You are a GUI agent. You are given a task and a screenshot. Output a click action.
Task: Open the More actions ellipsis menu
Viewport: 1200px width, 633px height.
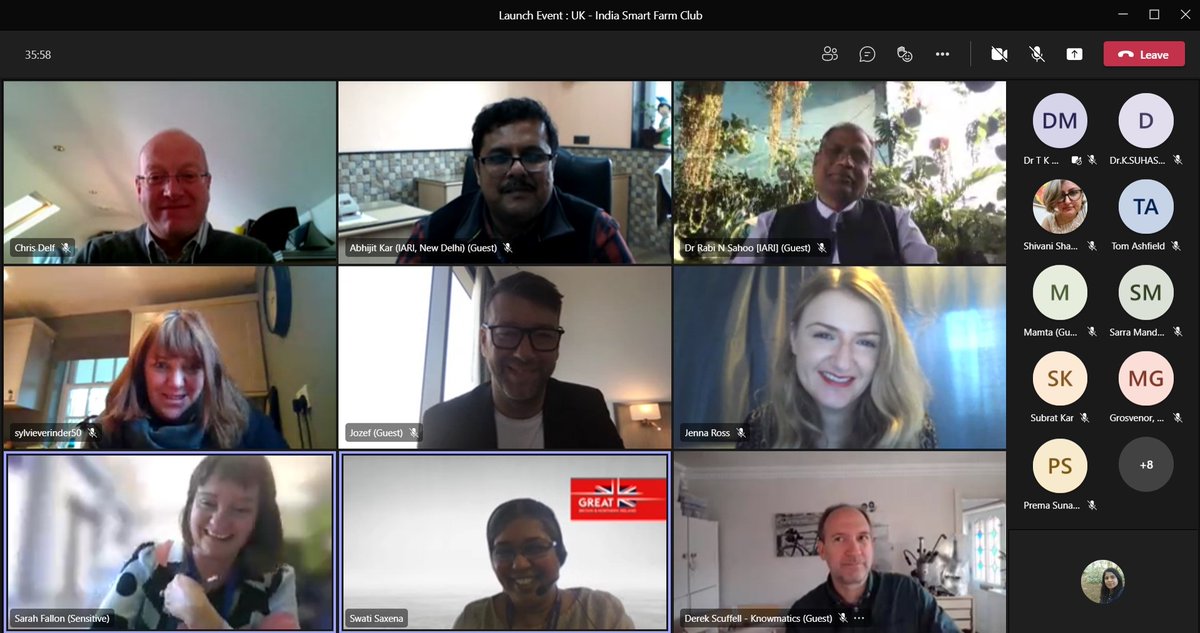tap(942, 54)
